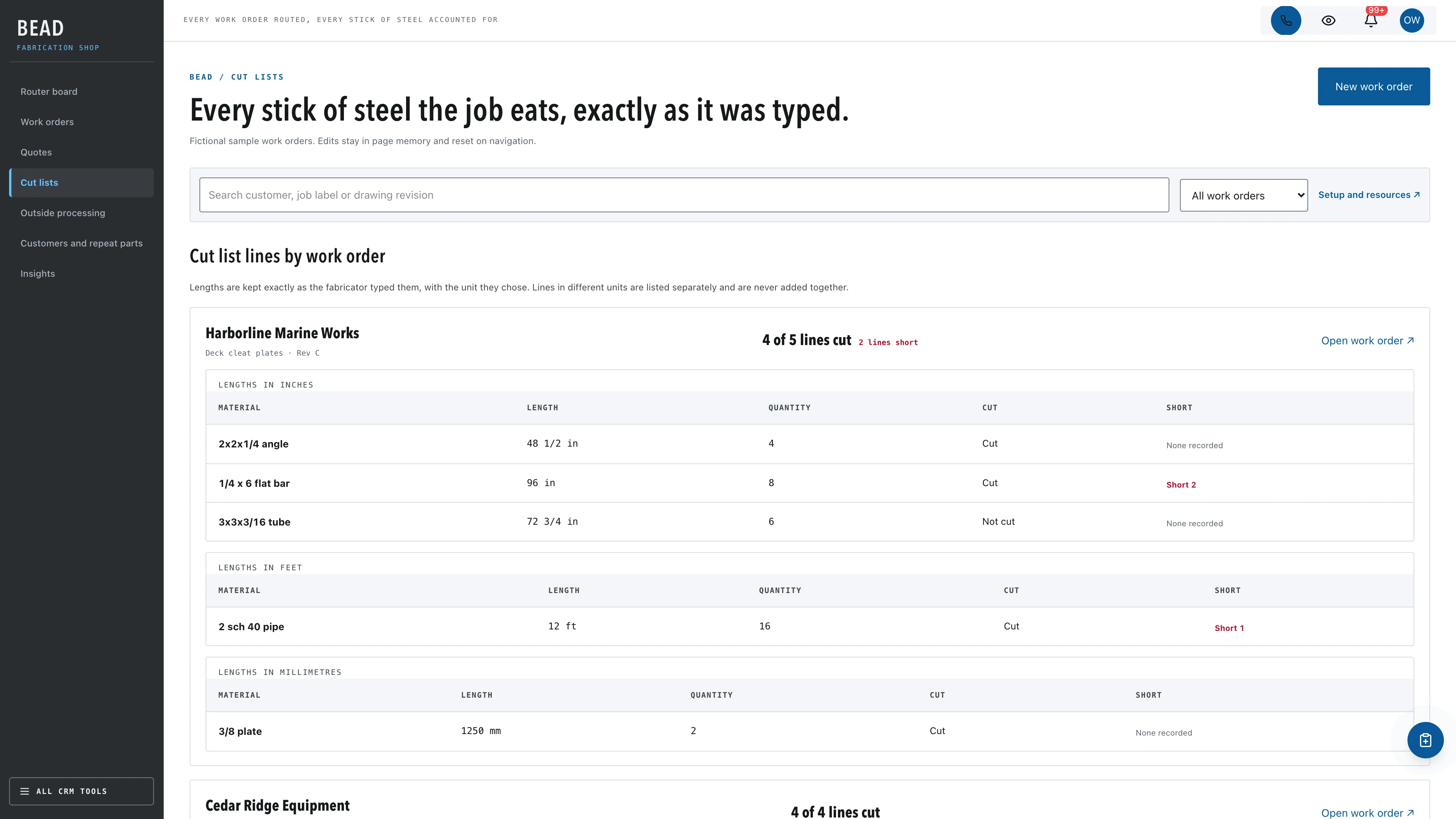
Task: Select the 1/4 x 6 flat bar row
Action: click(x=810, y=483)
